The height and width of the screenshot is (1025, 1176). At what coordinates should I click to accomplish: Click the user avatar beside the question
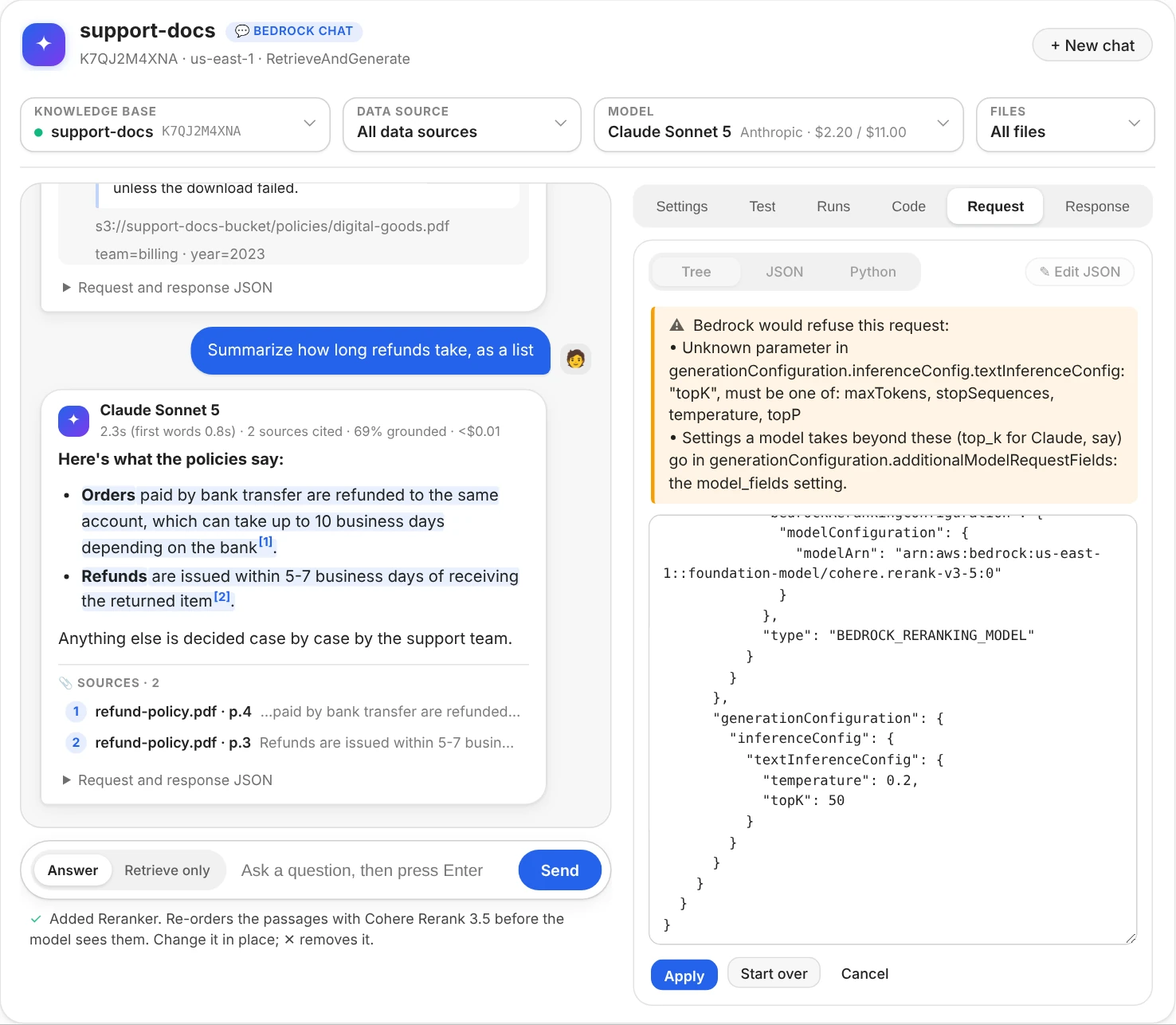pyautogui.click(x=575, y=359)
